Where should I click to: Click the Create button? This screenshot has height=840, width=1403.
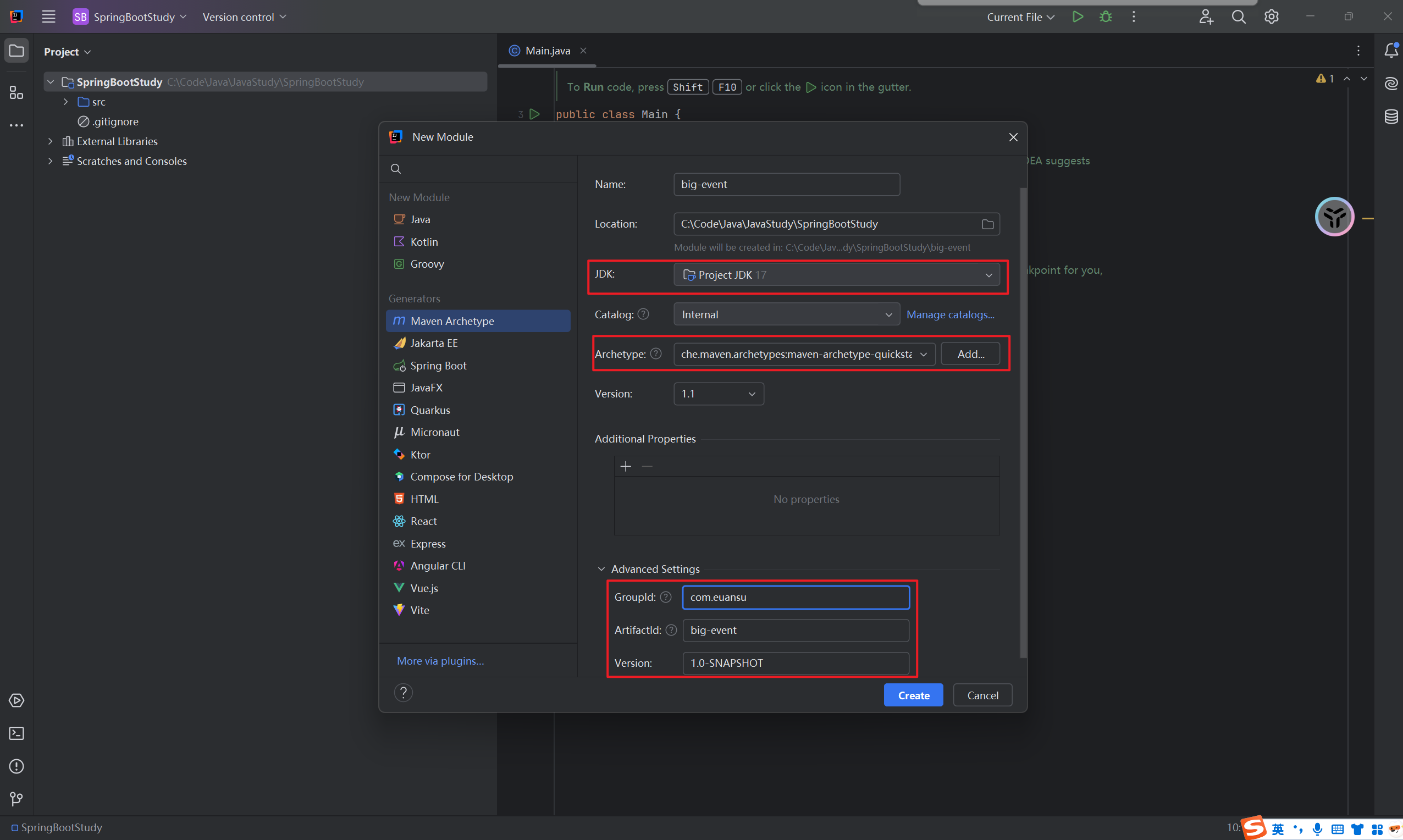913,695
